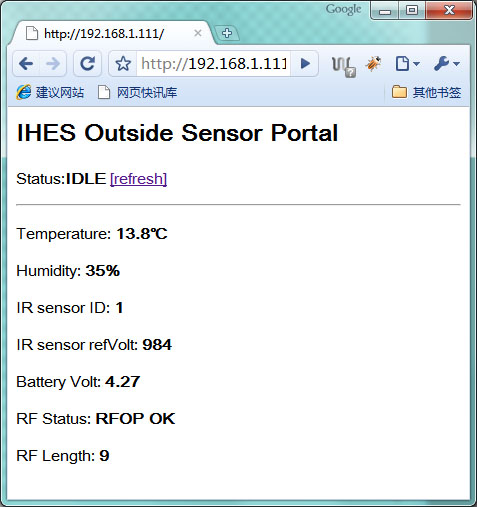Open the 建议网站 bookmark

50,92
